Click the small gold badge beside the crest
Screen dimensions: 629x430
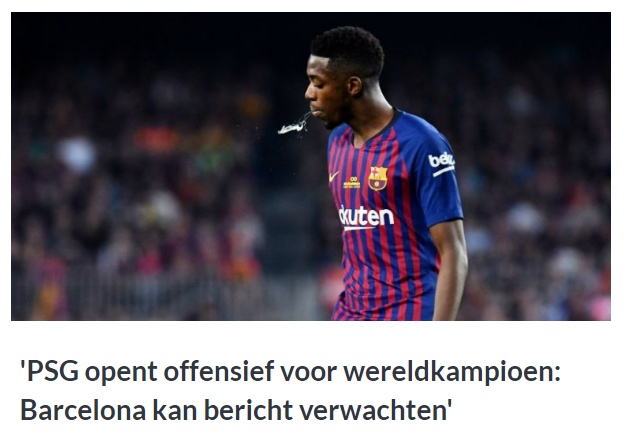click(351, 183)
